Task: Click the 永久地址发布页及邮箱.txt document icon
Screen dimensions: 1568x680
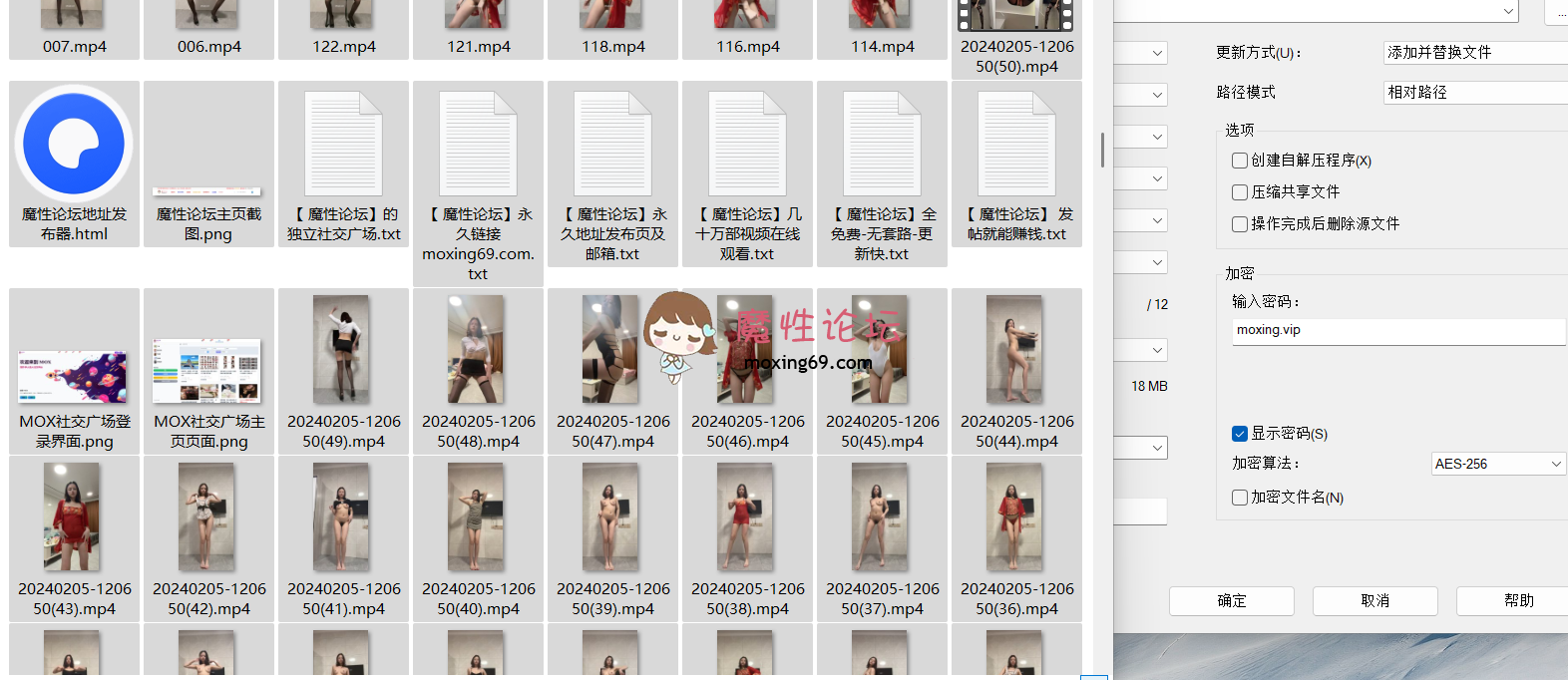Action: [612, 144]
